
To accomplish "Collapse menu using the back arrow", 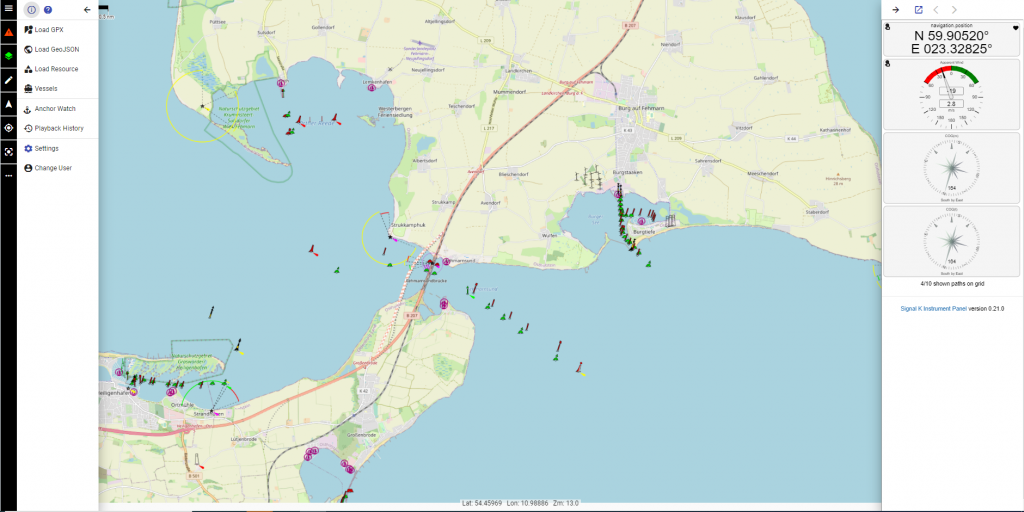I will pos(87,10).
